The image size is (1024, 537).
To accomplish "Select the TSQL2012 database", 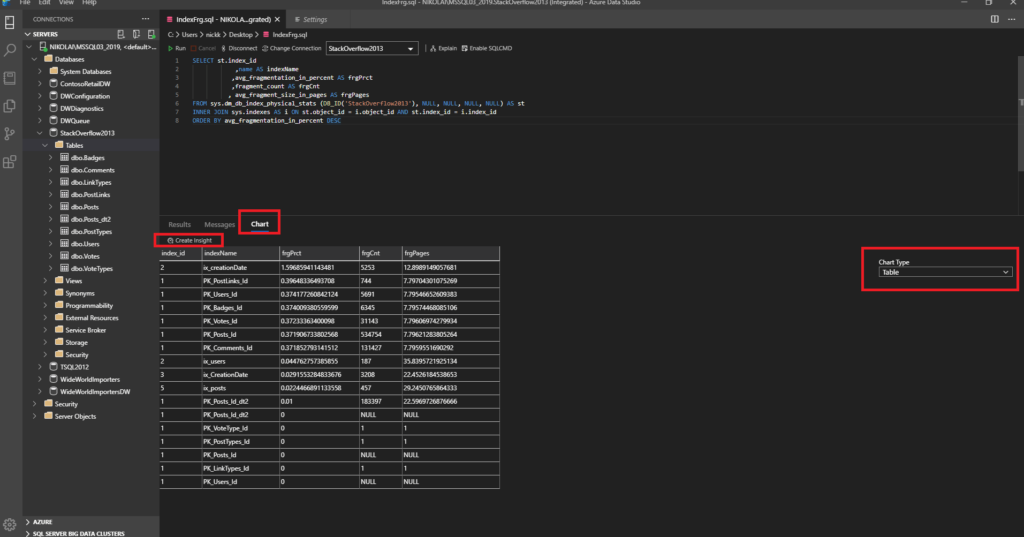I will [x=74, y=367].
